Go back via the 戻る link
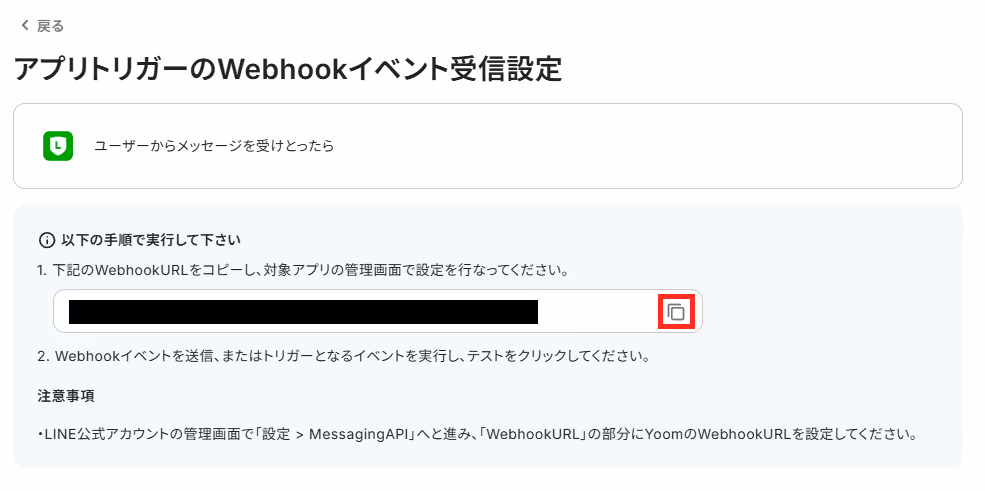 click(50, 26)
